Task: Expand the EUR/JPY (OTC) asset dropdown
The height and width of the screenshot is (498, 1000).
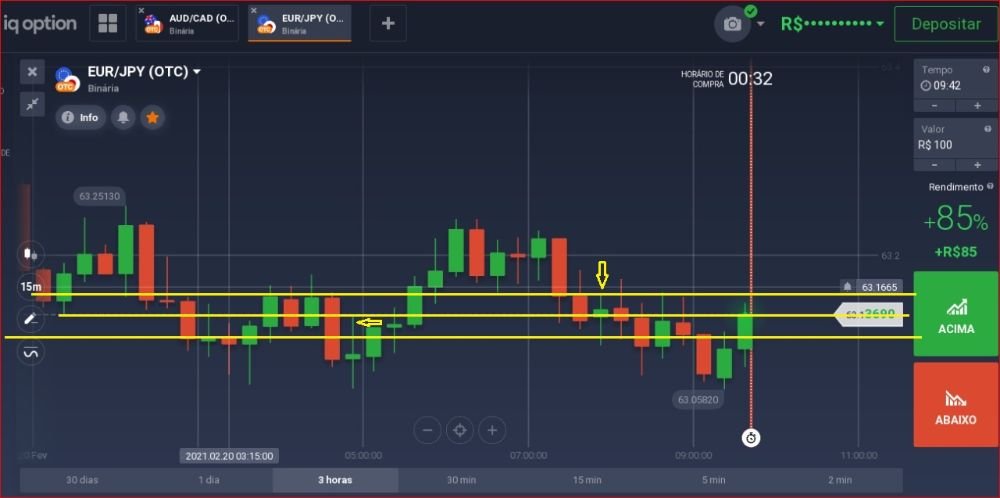Action: 197,72
